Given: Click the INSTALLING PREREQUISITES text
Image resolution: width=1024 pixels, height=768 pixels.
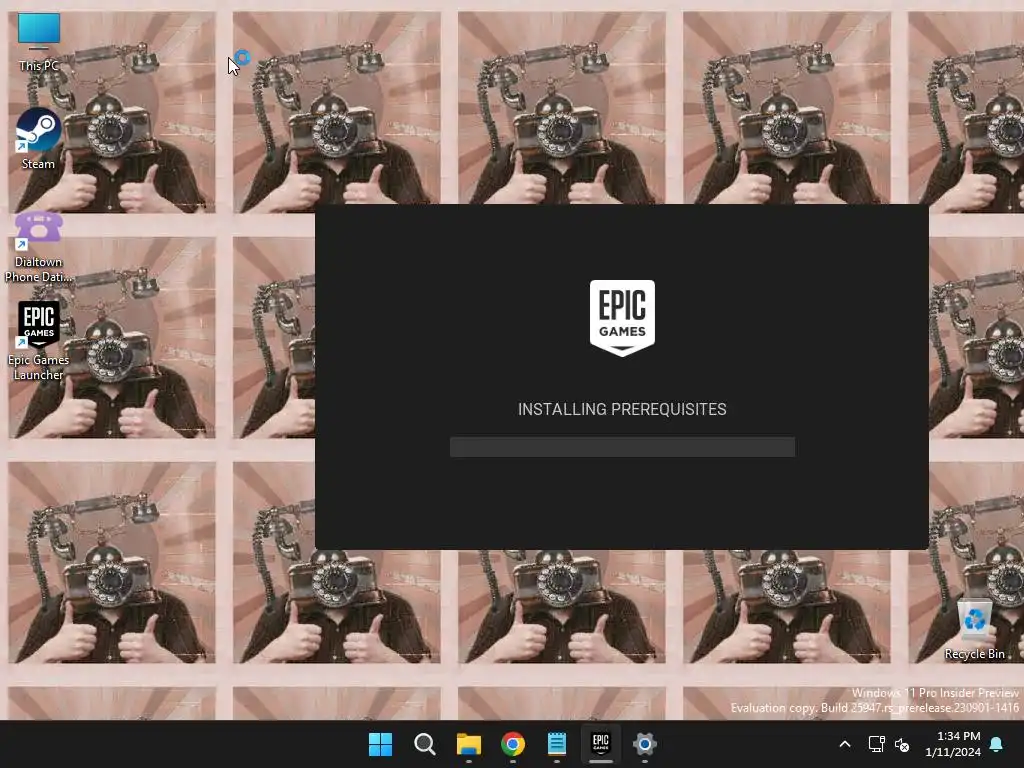Looking at the screenshot, I should [x=622, y=409].
